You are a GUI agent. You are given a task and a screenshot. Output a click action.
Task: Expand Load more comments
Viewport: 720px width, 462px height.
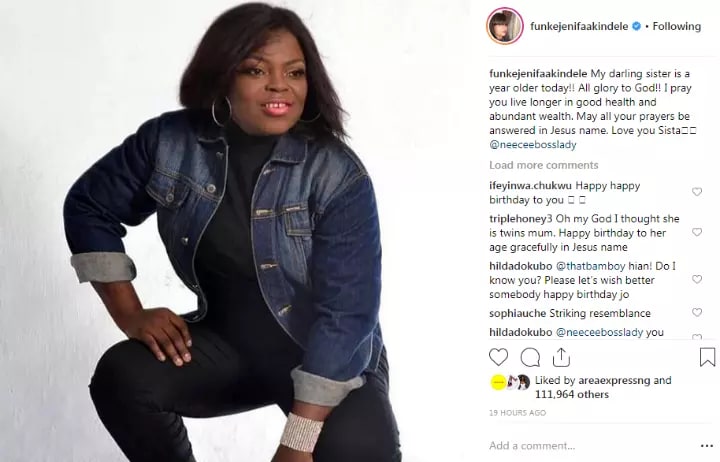(x=544, y=165)
